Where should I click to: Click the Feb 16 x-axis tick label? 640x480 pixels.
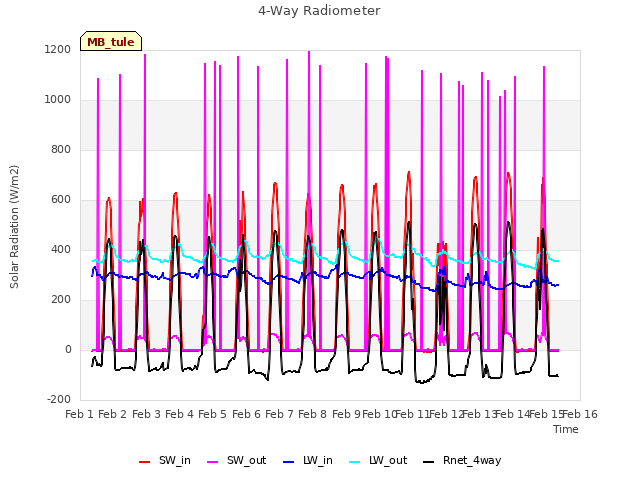(x=580, y=414)
